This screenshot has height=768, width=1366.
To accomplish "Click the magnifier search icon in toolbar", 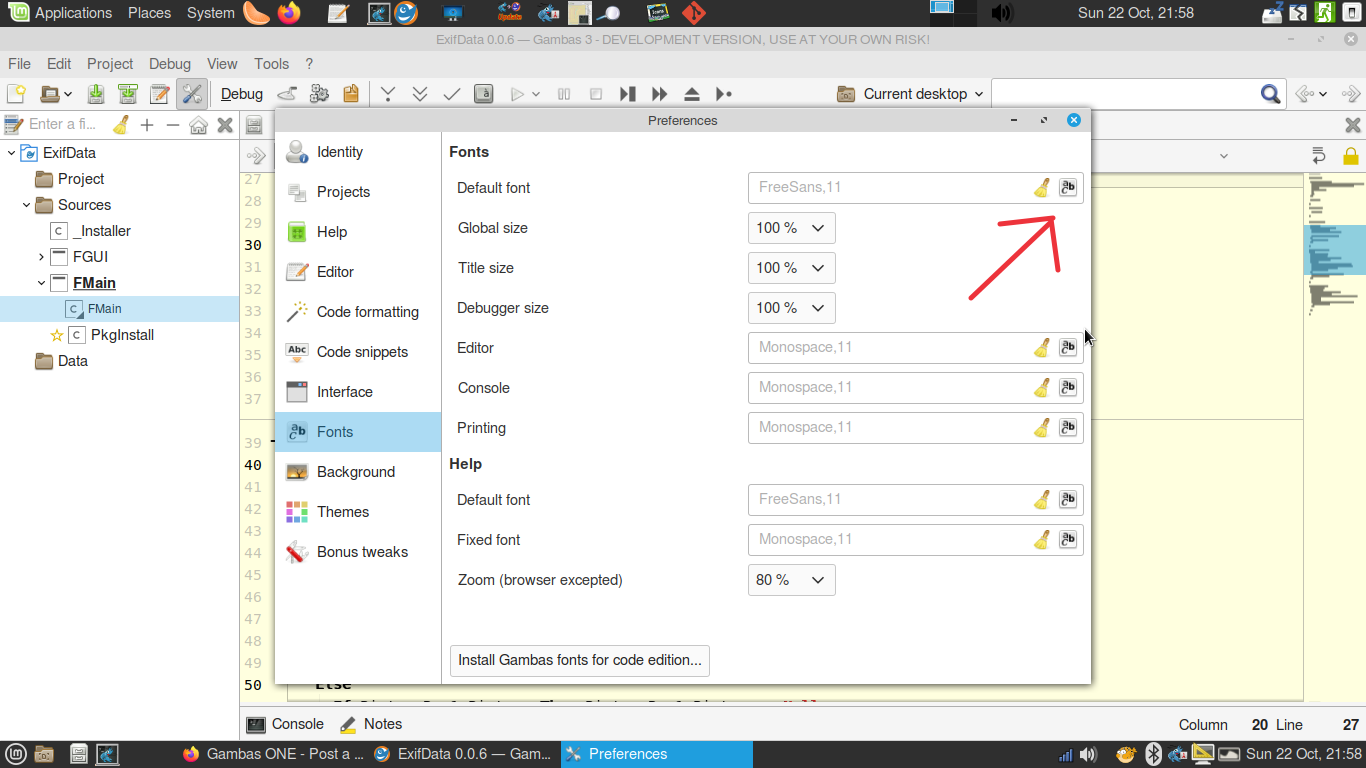I will tap(1270, 94).
